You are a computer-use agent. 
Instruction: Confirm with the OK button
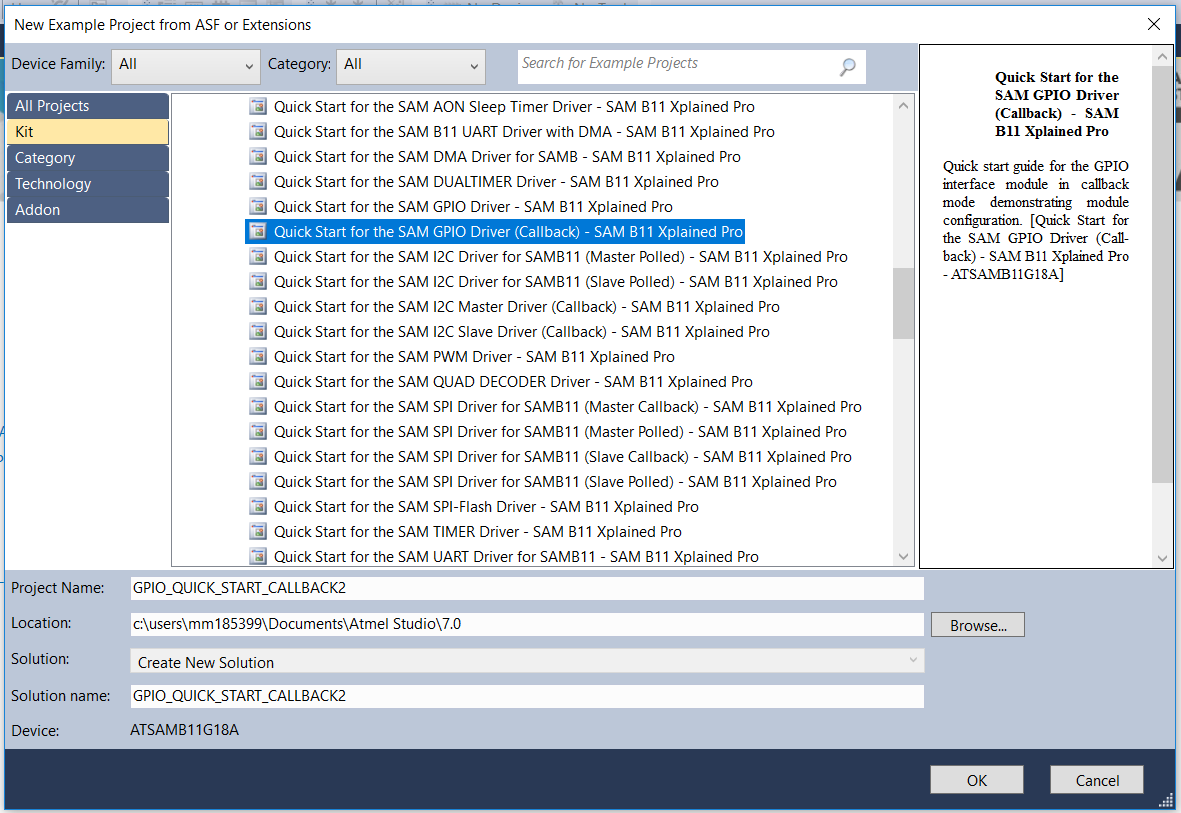tap(976, 780)
